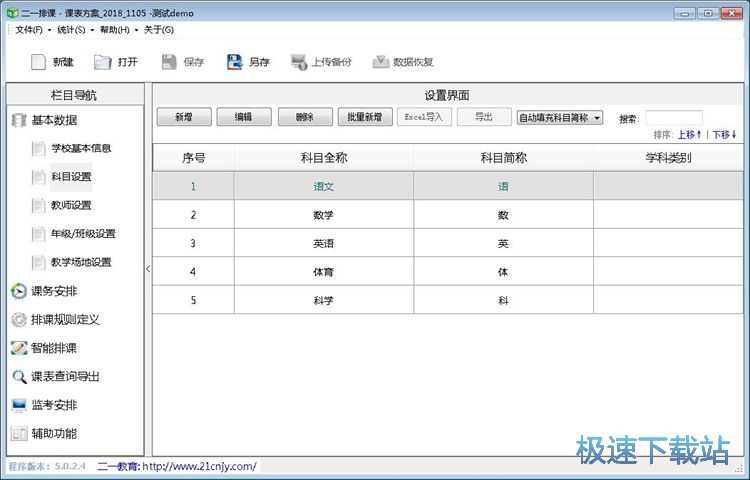
Task: Click the 编辑 button
Action: tap(244, 117)
